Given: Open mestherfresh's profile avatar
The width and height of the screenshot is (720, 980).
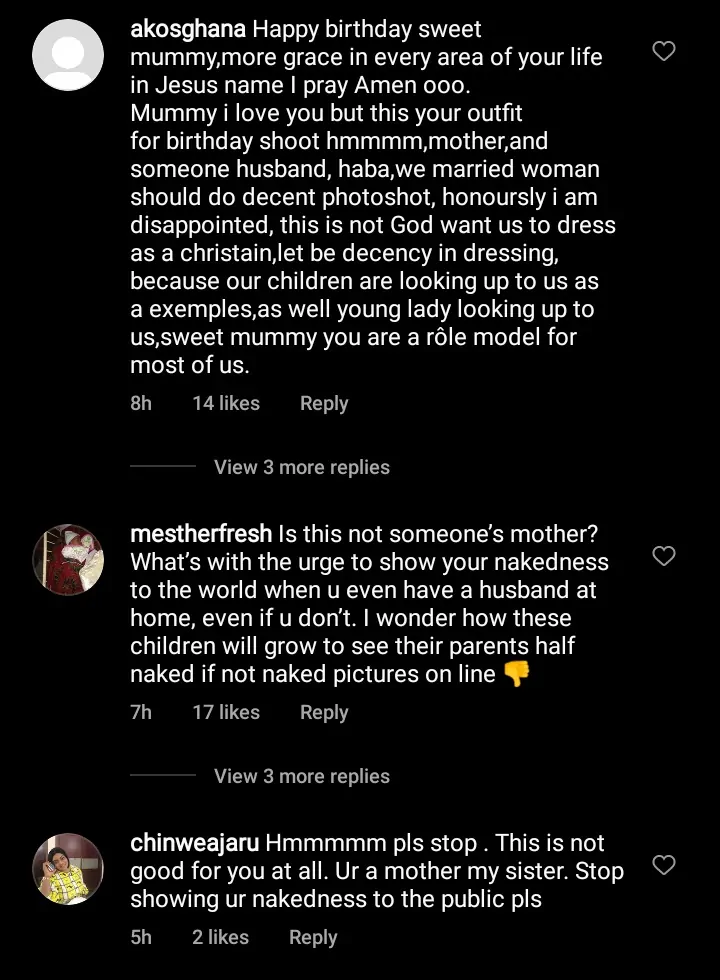Looking at the screenshot, I should point(68,559).
